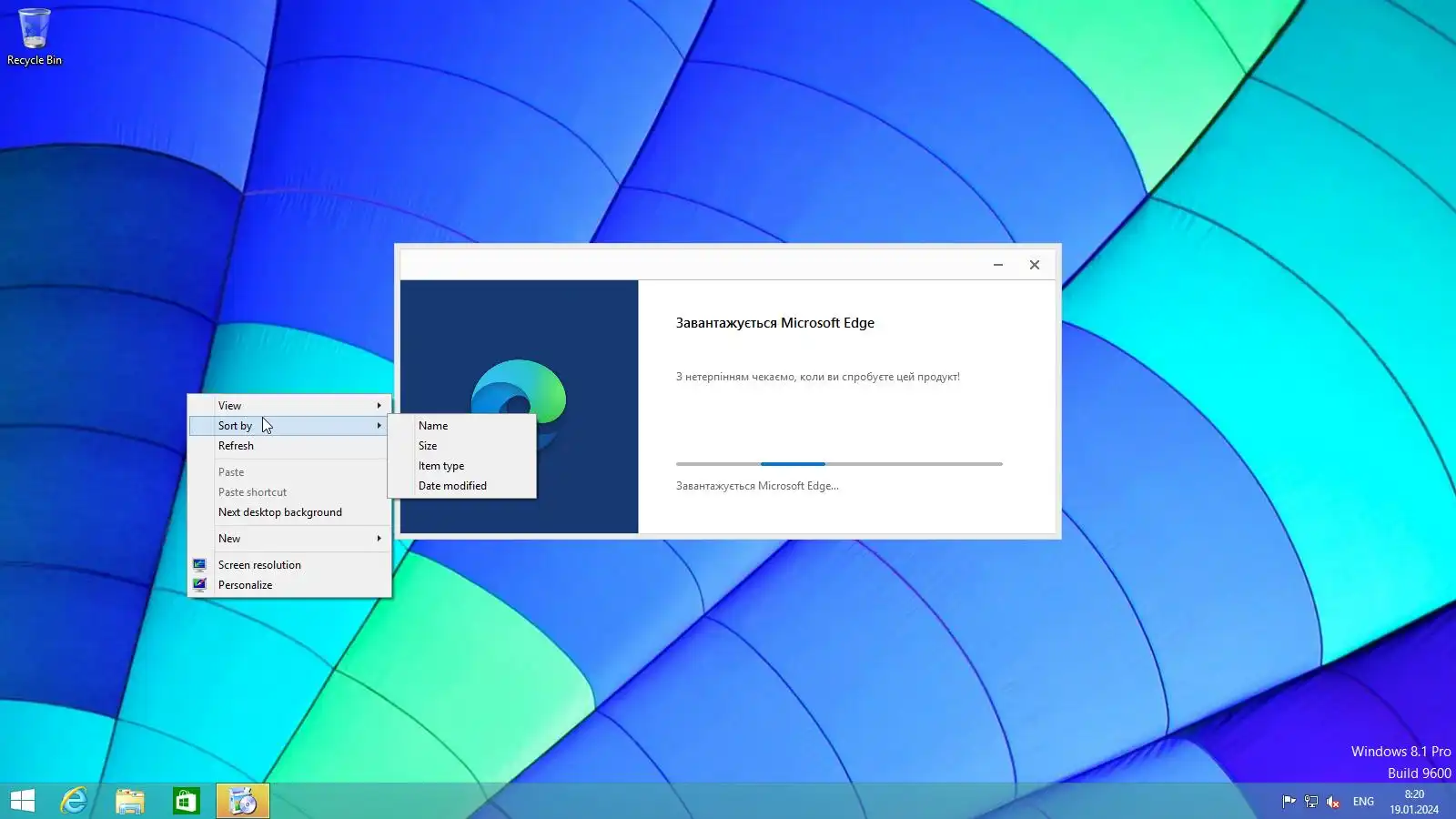
Task: Sort desktop icons by Size
Action: click(462, 446)
